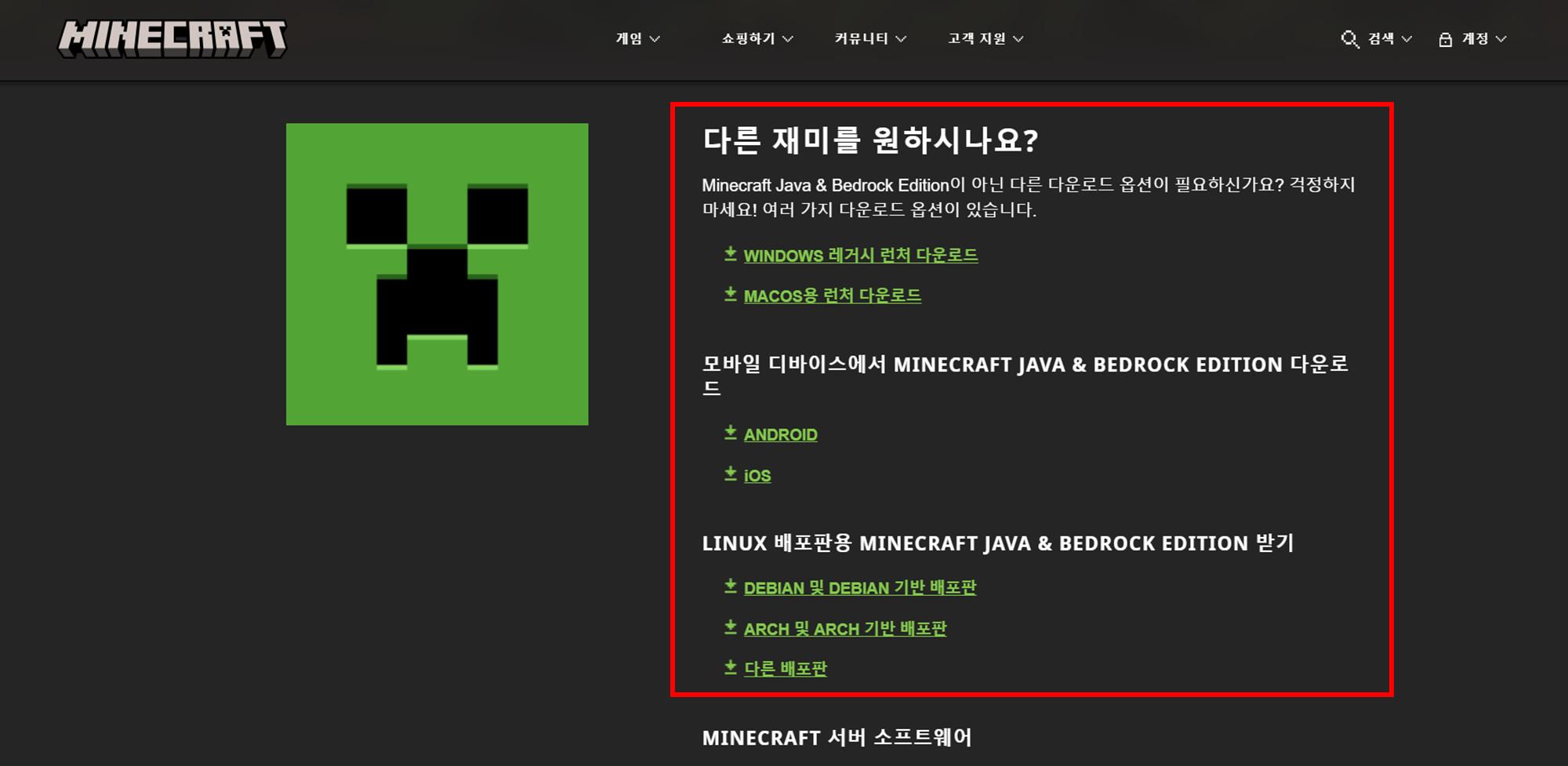1568x766 pixels.
Task: Open the 커뮤니티 navigation item
Action: click(x=861, y=39)
